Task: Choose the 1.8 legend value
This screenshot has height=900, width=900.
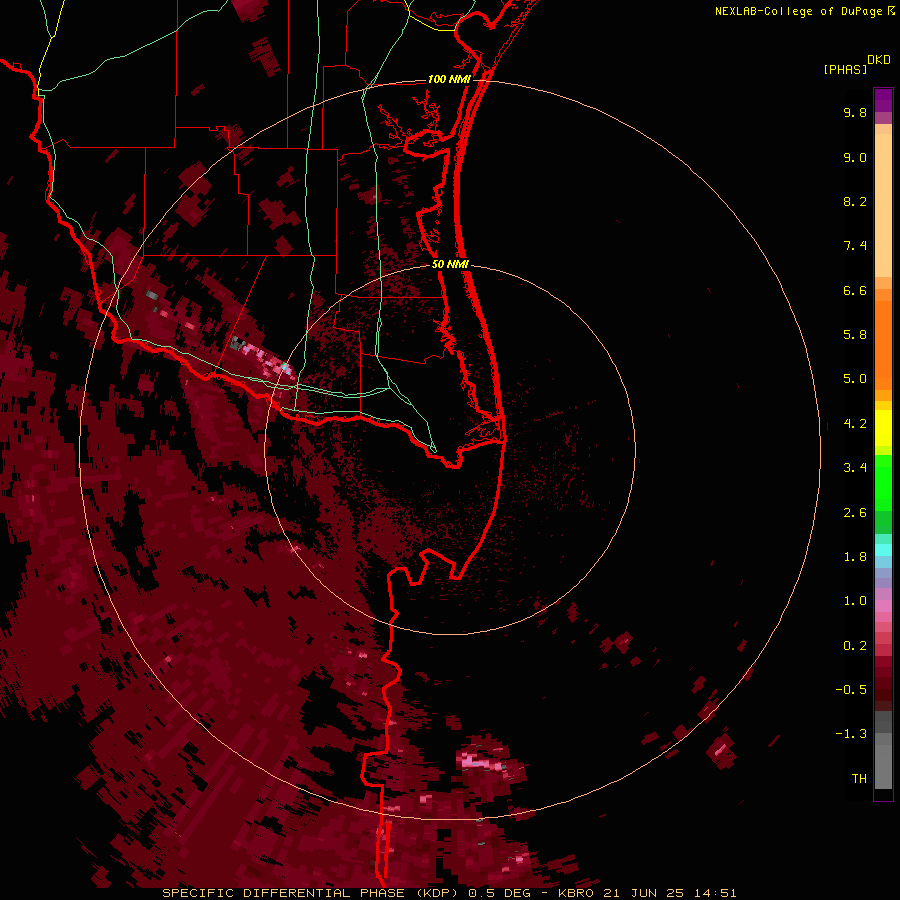Action: click(855, 557)
